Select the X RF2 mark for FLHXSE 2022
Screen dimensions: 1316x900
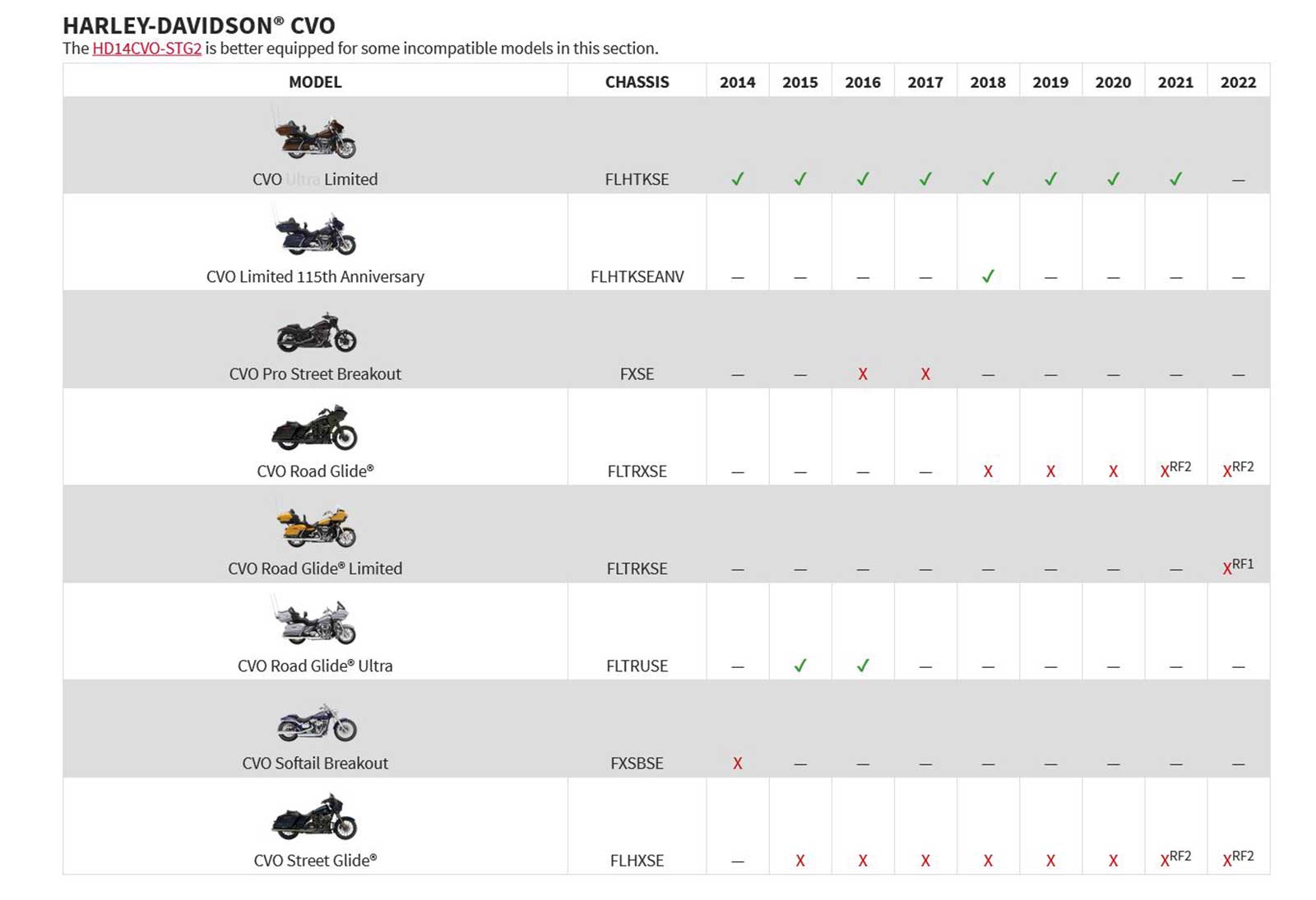1238,858
